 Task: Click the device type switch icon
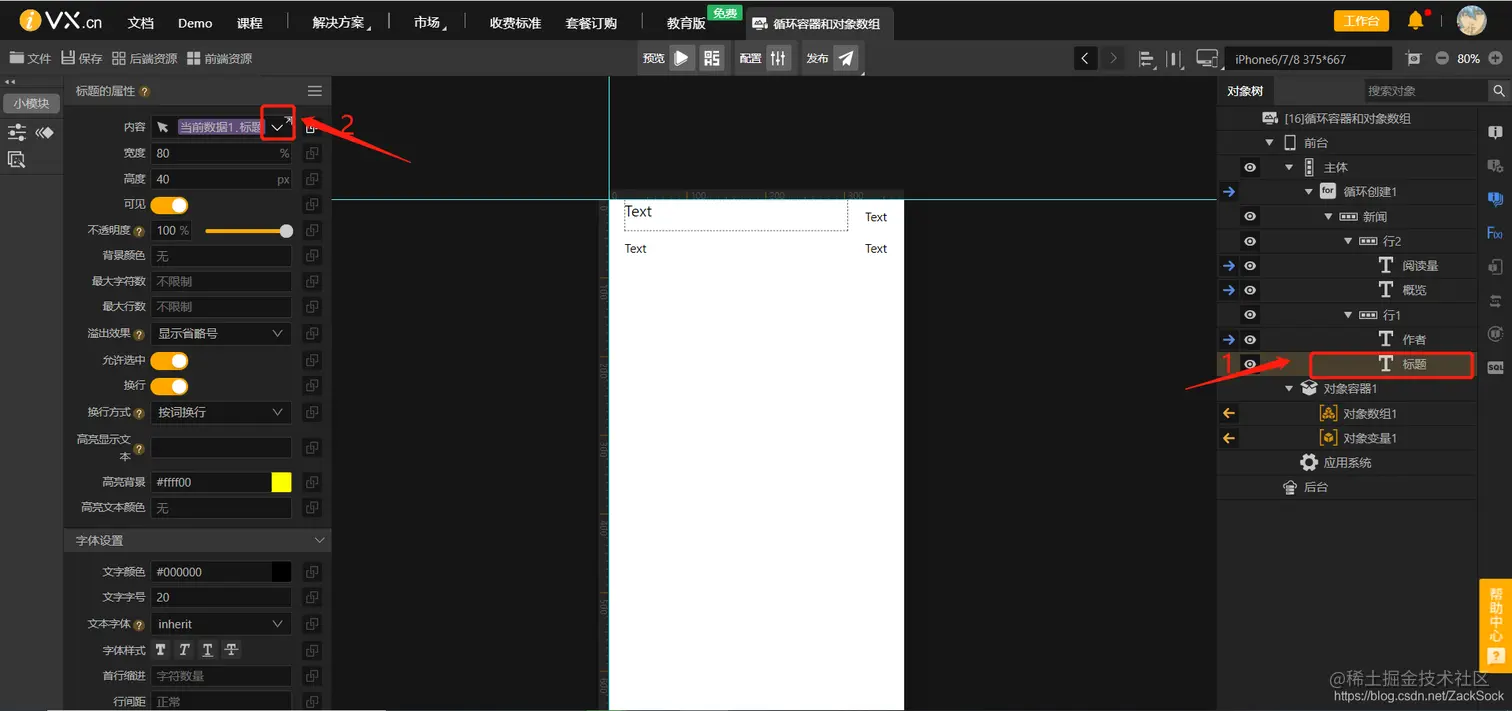tap(1207, 59)
